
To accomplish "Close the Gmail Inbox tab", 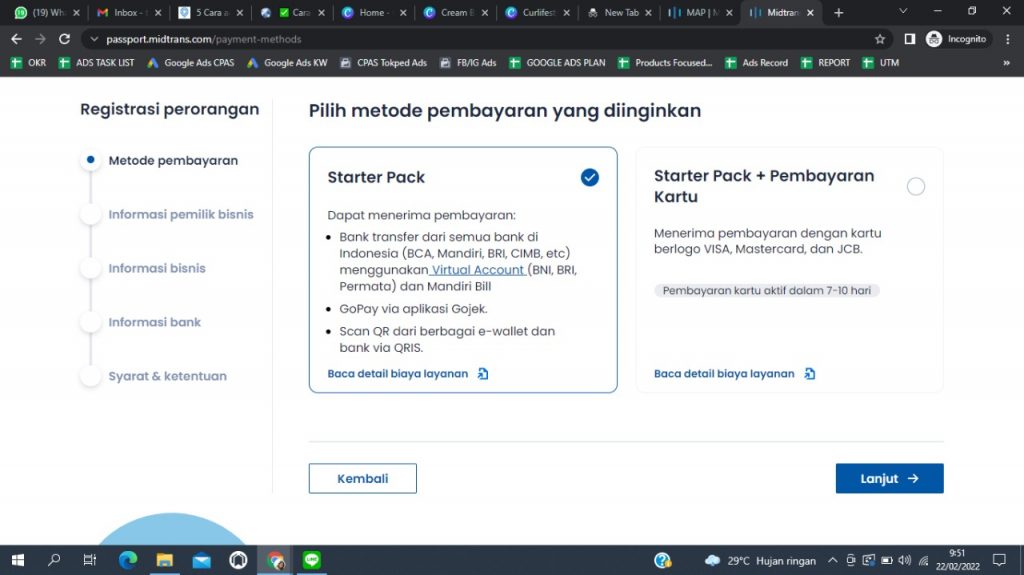I will pyautogui.click(x=158, y=12).
